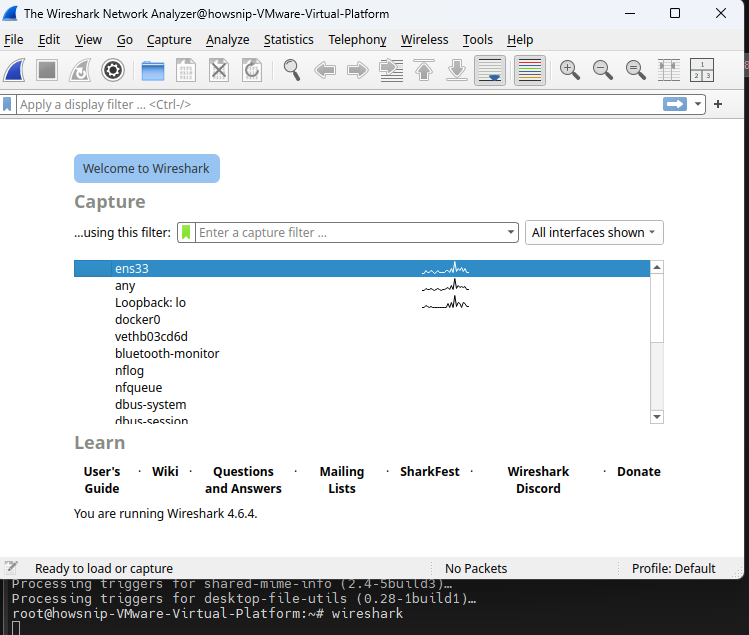
Task: Zoom out main window text
Action: [602, 70]
